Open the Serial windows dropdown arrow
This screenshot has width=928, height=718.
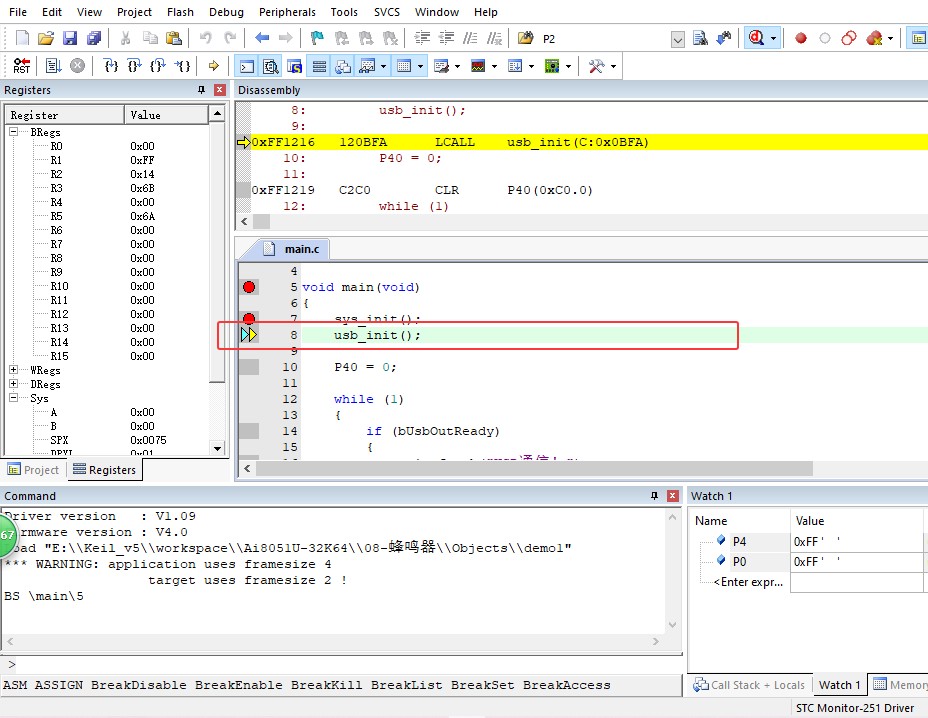pyautogui.click(x=457, y=66)
